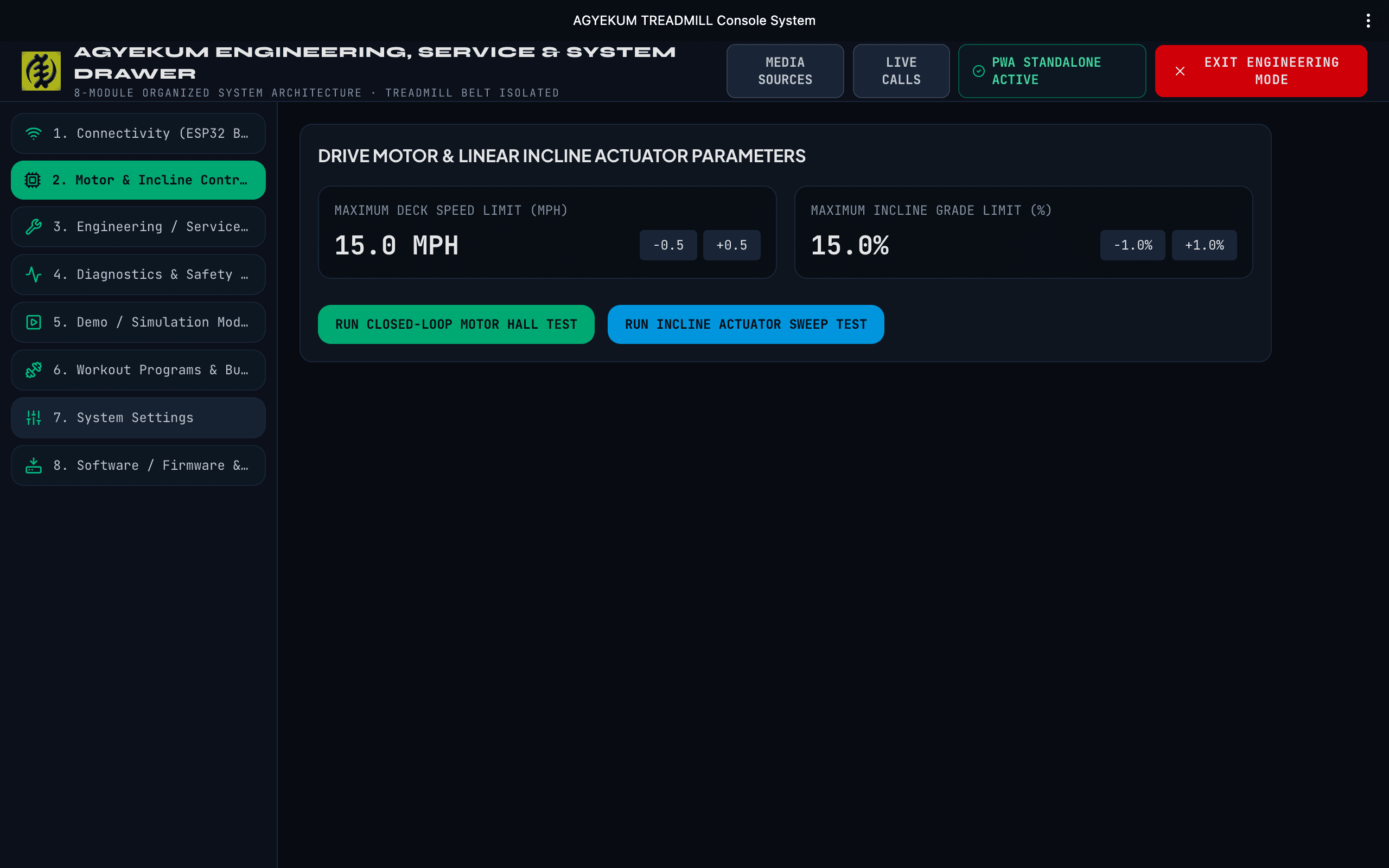This screenshot has width=1389, height=868.
Task: Open 3. Engineering / Service module
Action: (x=138, y=227)
